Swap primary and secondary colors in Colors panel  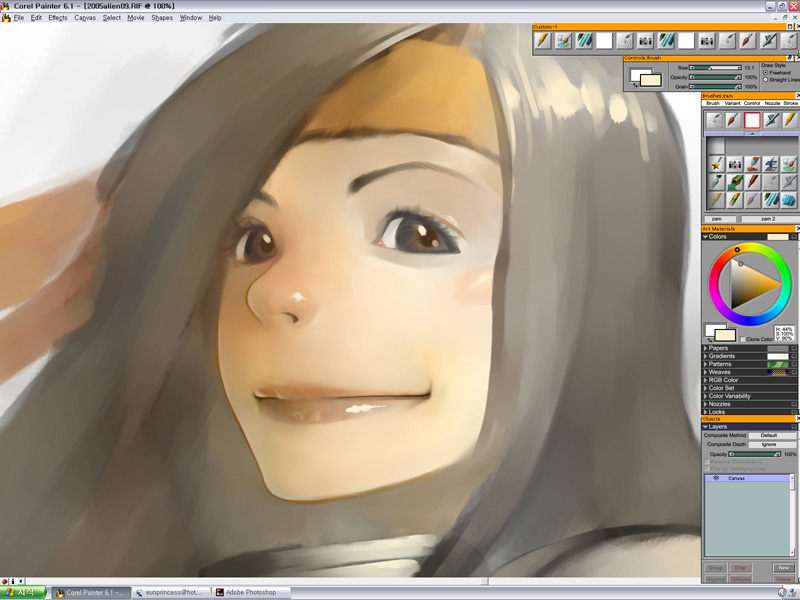tap(710, 338)
